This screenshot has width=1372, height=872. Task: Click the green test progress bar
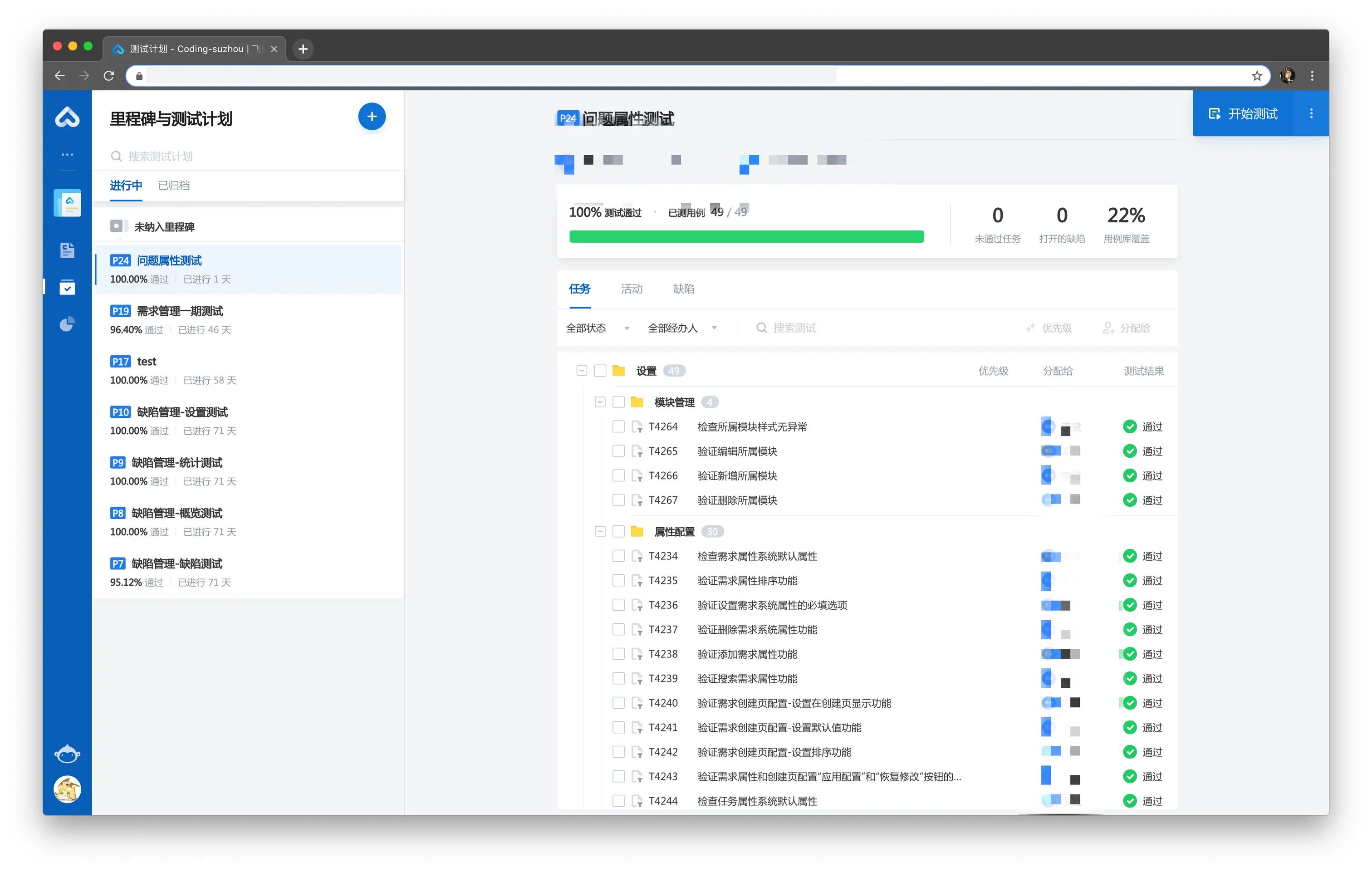coord(746,236)
